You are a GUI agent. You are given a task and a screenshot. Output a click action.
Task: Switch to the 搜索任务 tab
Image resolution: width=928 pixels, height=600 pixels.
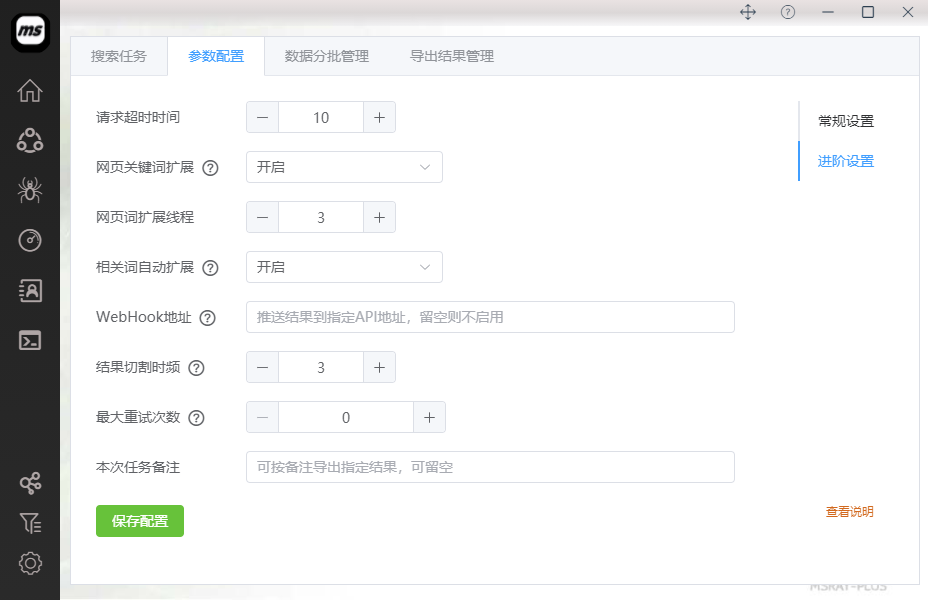119,56
